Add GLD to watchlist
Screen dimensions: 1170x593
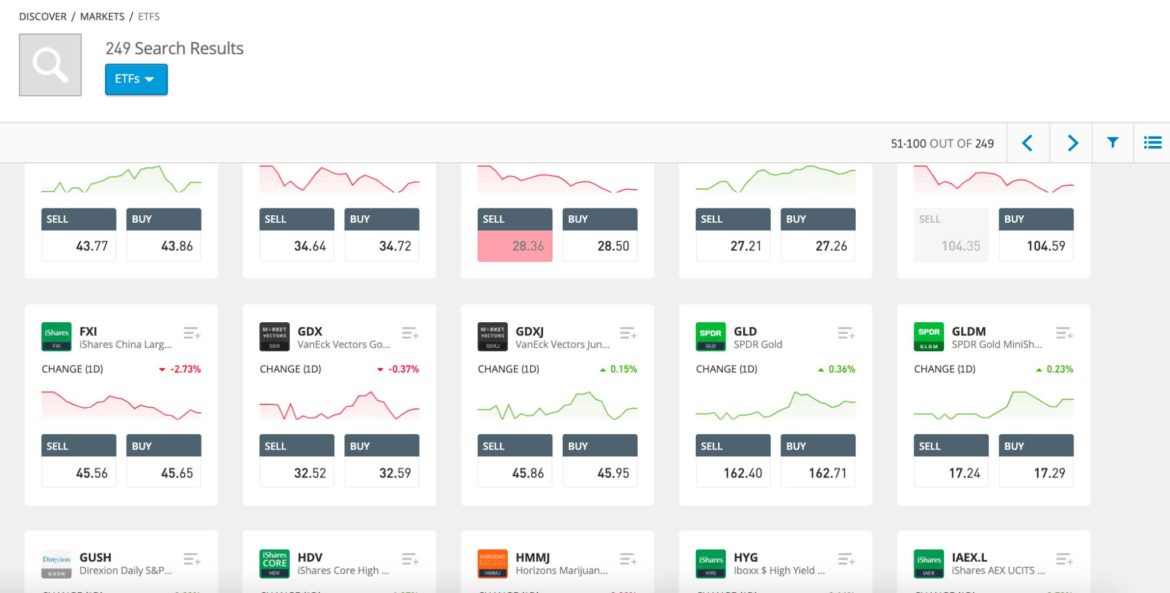pyautogui.click(x=846, y=333)
